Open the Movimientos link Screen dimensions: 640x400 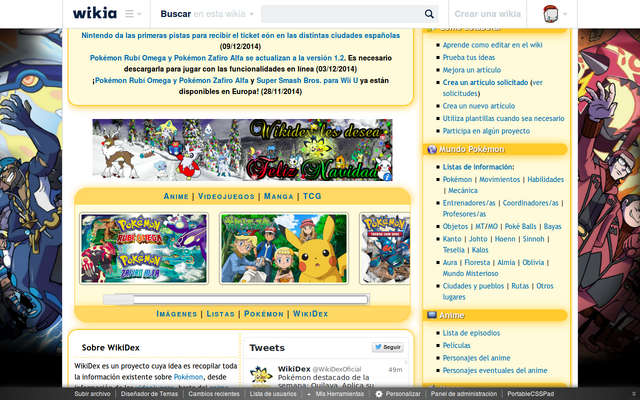pos(500,180)
